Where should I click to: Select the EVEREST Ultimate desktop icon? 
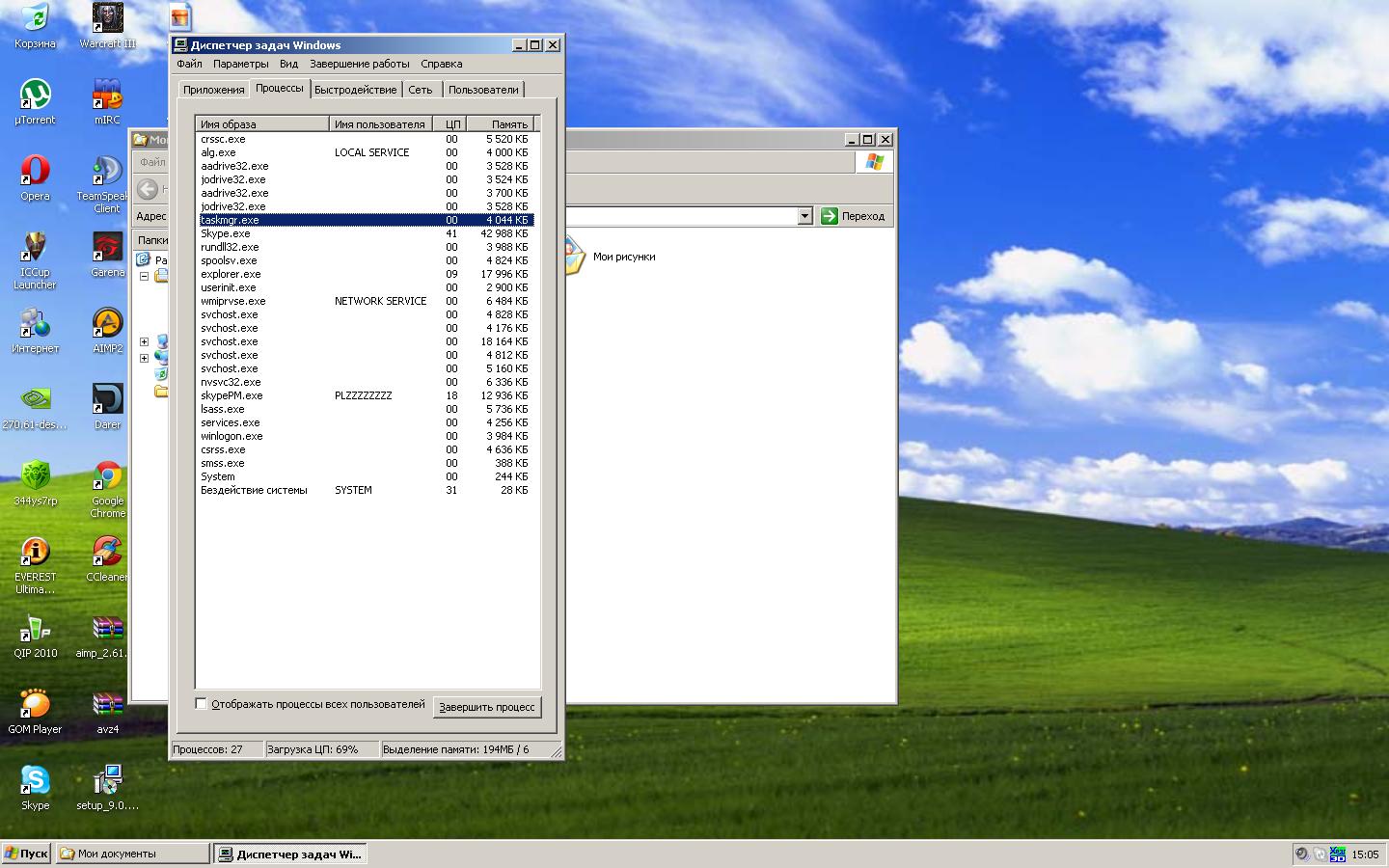click(x=36, y=554)
